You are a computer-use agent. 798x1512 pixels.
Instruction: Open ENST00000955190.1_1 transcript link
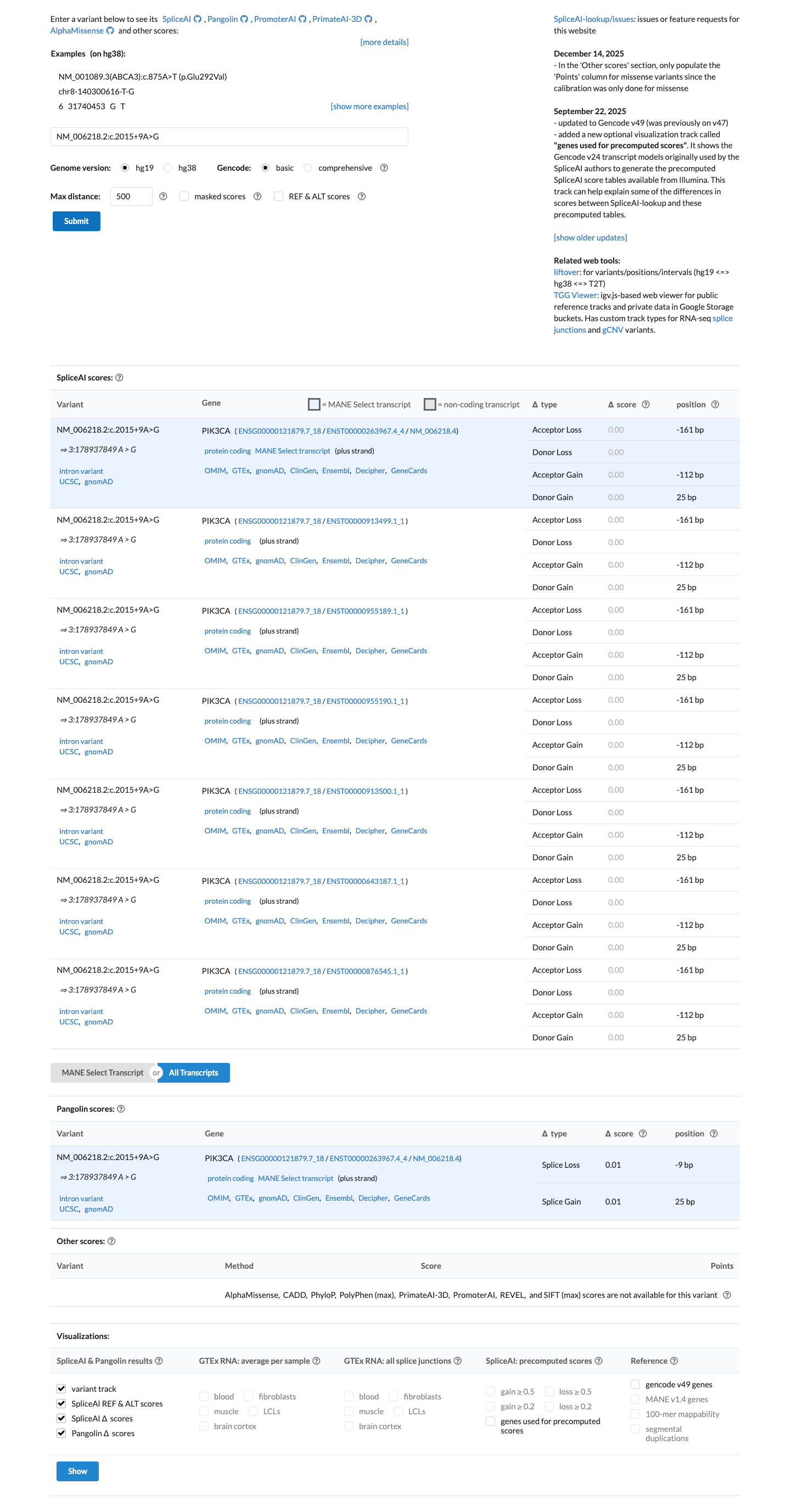[366, 702]
